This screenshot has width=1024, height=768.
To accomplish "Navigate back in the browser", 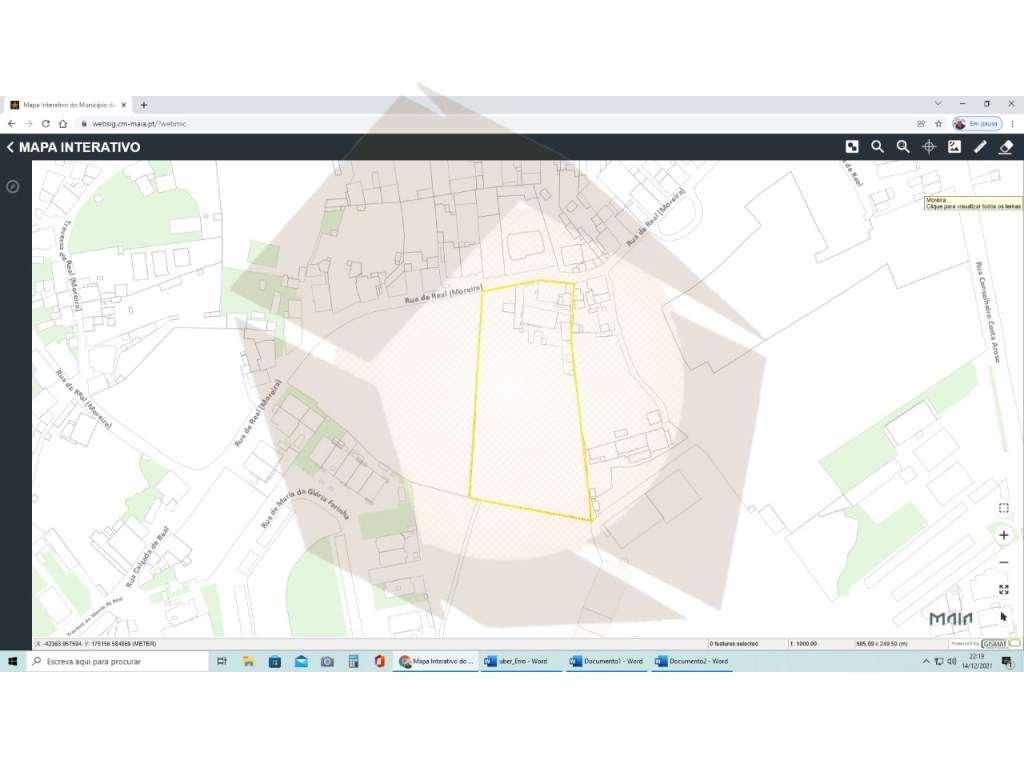I will [x=11, y=123].
